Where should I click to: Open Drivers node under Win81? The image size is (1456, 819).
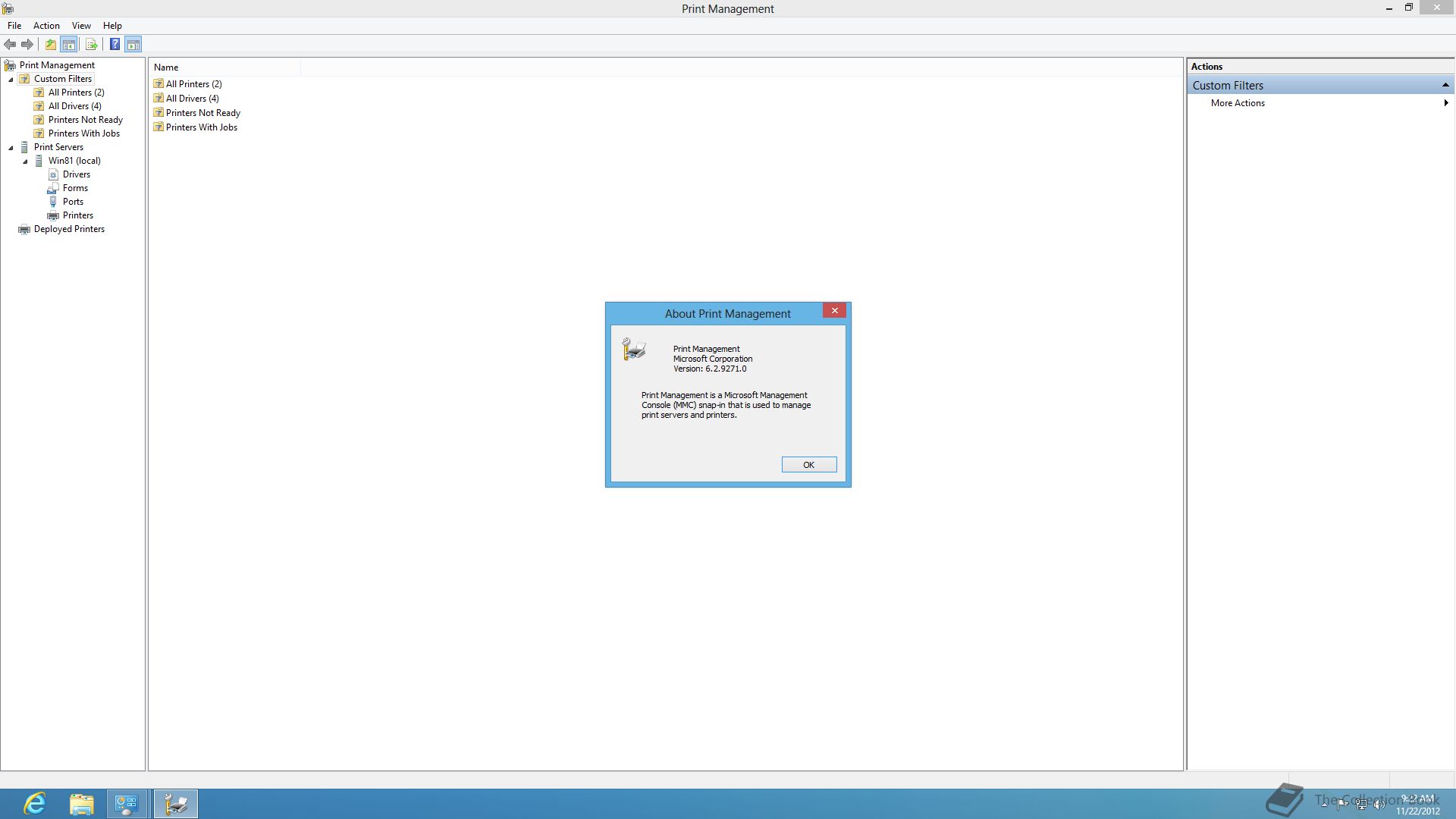coord(77,174)
